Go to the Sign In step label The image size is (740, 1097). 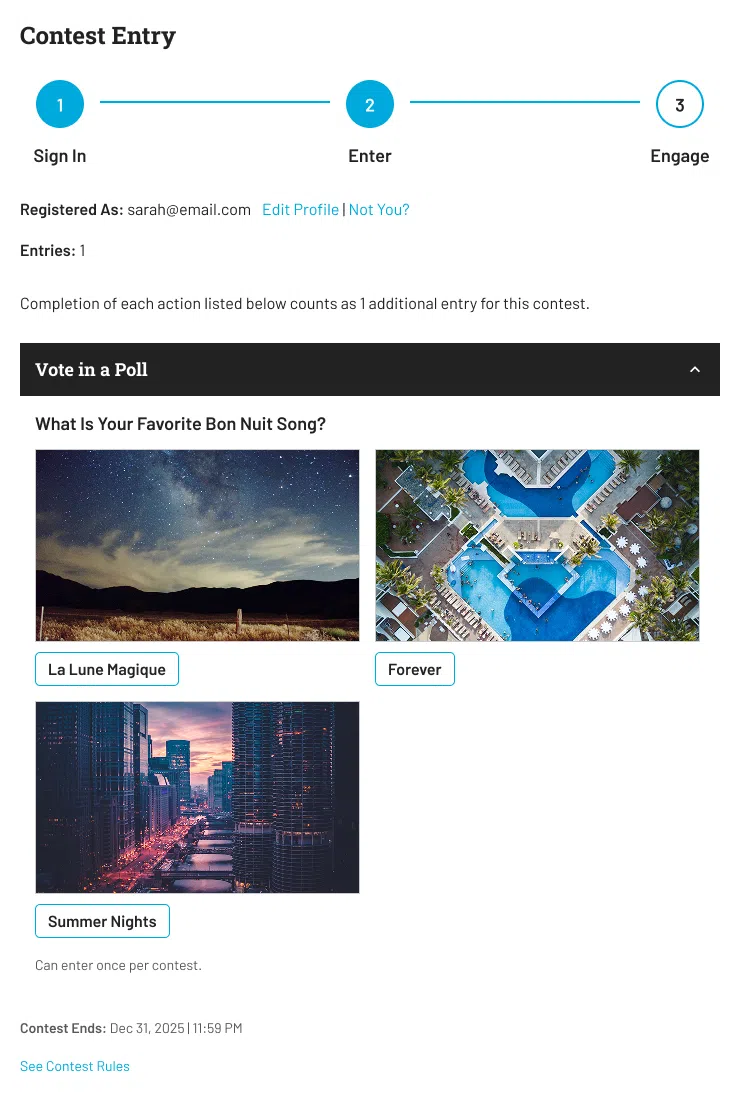60,156
